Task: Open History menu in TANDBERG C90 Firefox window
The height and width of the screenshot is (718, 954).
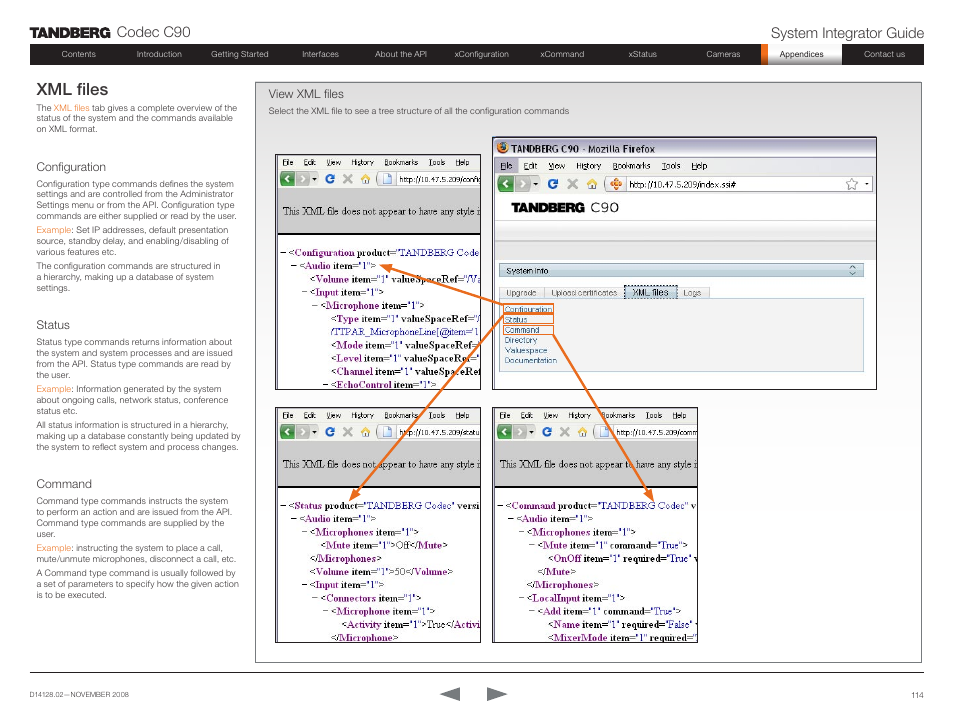Action: (x=588, y=166)
